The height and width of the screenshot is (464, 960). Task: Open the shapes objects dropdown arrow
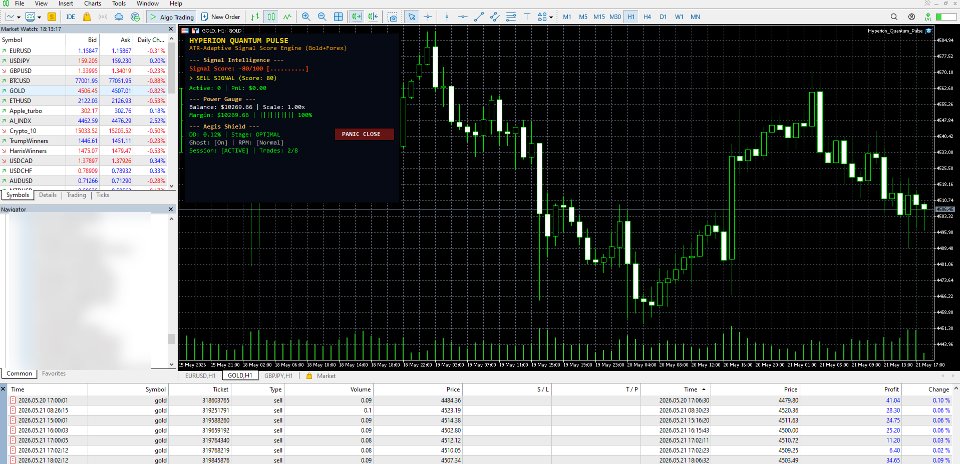point(551,17)
